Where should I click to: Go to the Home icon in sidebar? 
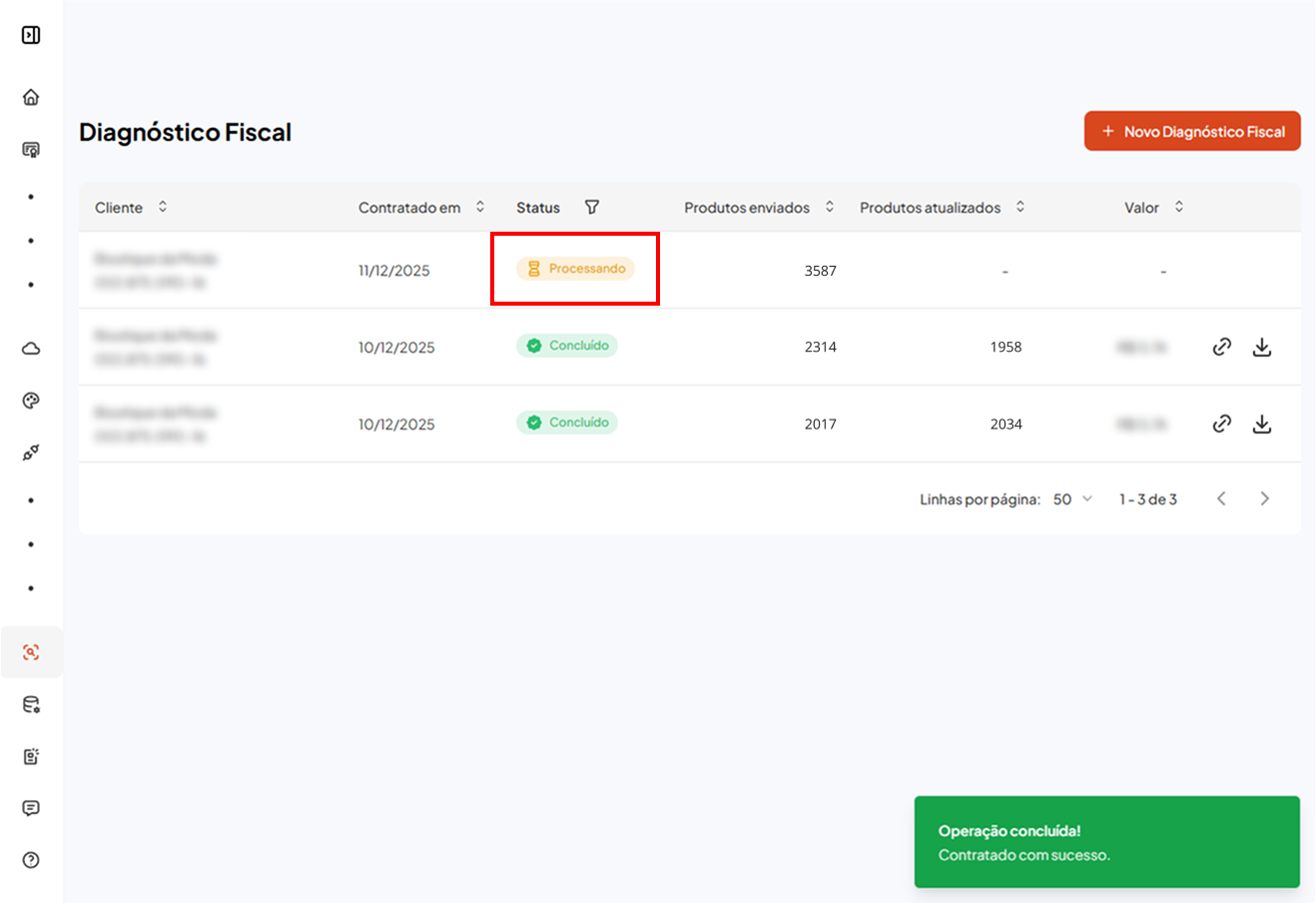click(x=31, y=97)
